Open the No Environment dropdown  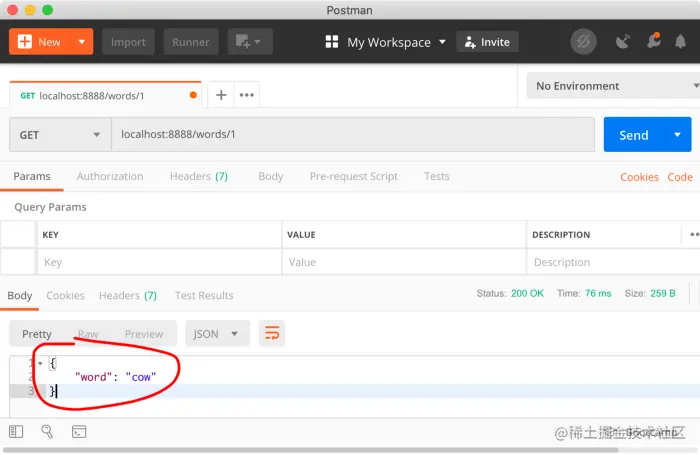613,86
